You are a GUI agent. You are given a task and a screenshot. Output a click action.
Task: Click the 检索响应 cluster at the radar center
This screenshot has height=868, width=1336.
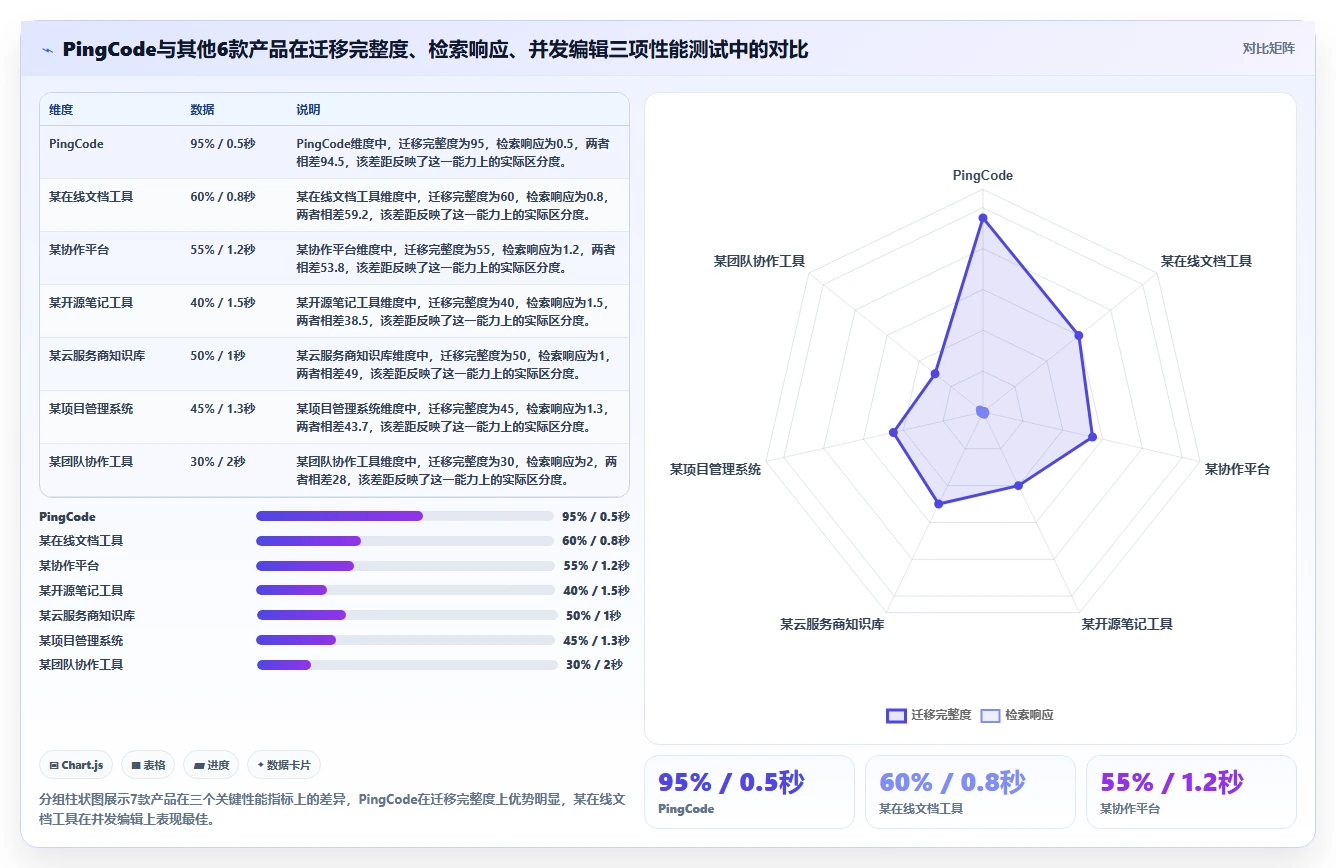coord(982,412)
